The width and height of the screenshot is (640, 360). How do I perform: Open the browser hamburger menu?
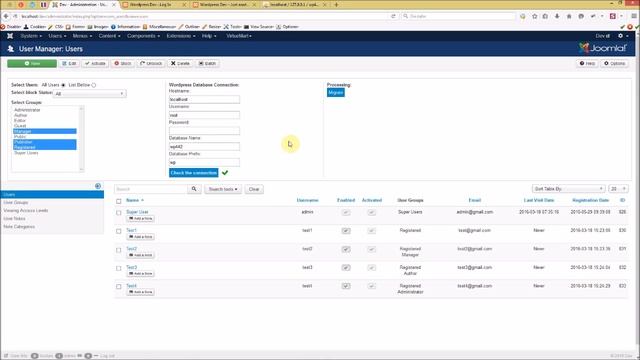[634, 16]
